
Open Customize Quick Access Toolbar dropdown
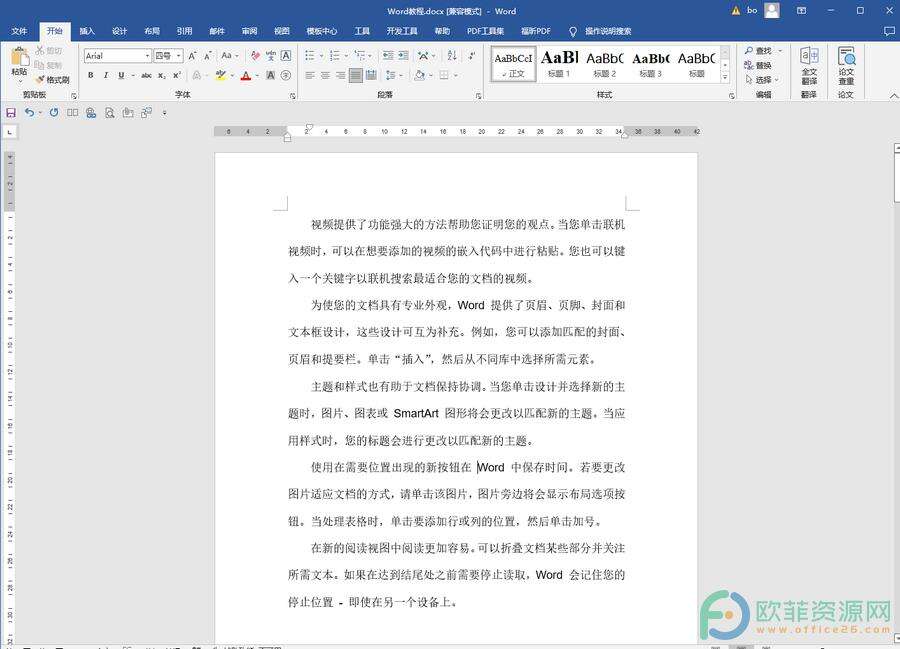(164, 113)
